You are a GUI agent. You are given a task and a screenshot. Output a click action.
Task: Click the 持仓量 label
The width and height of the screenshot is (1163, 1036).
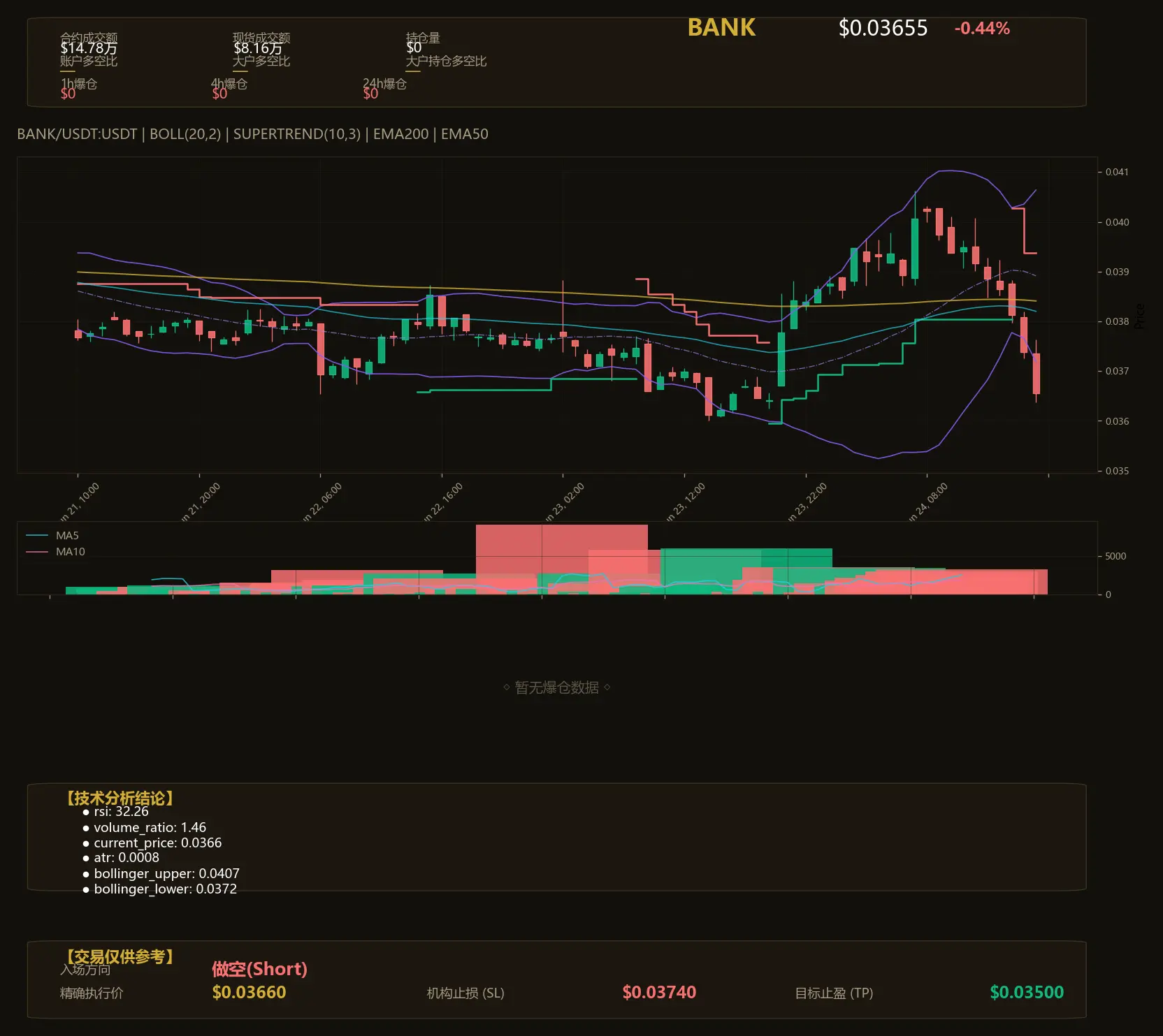[423, 38]
